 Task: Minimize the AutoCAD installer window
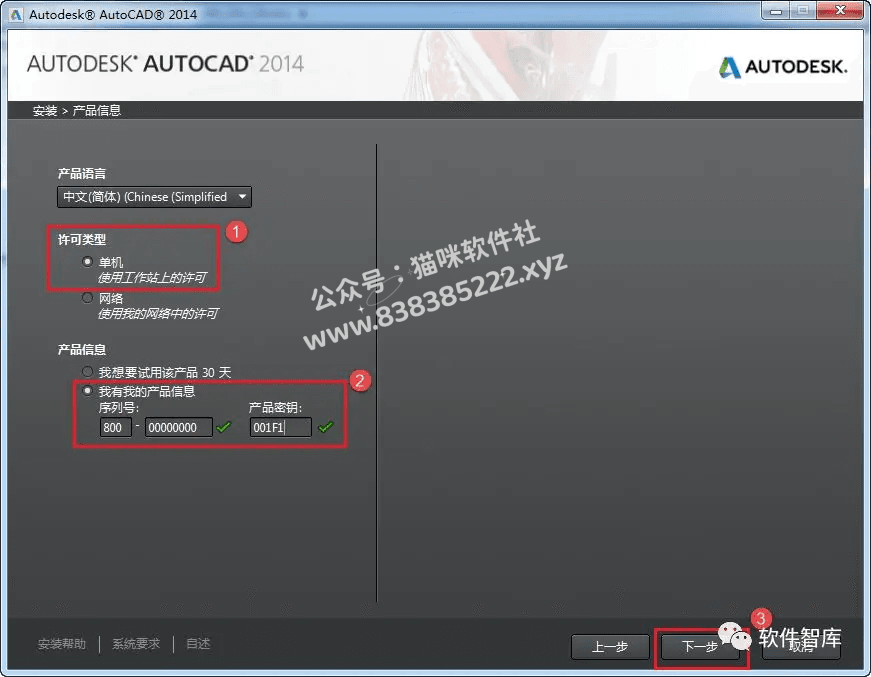click(776, 11)
